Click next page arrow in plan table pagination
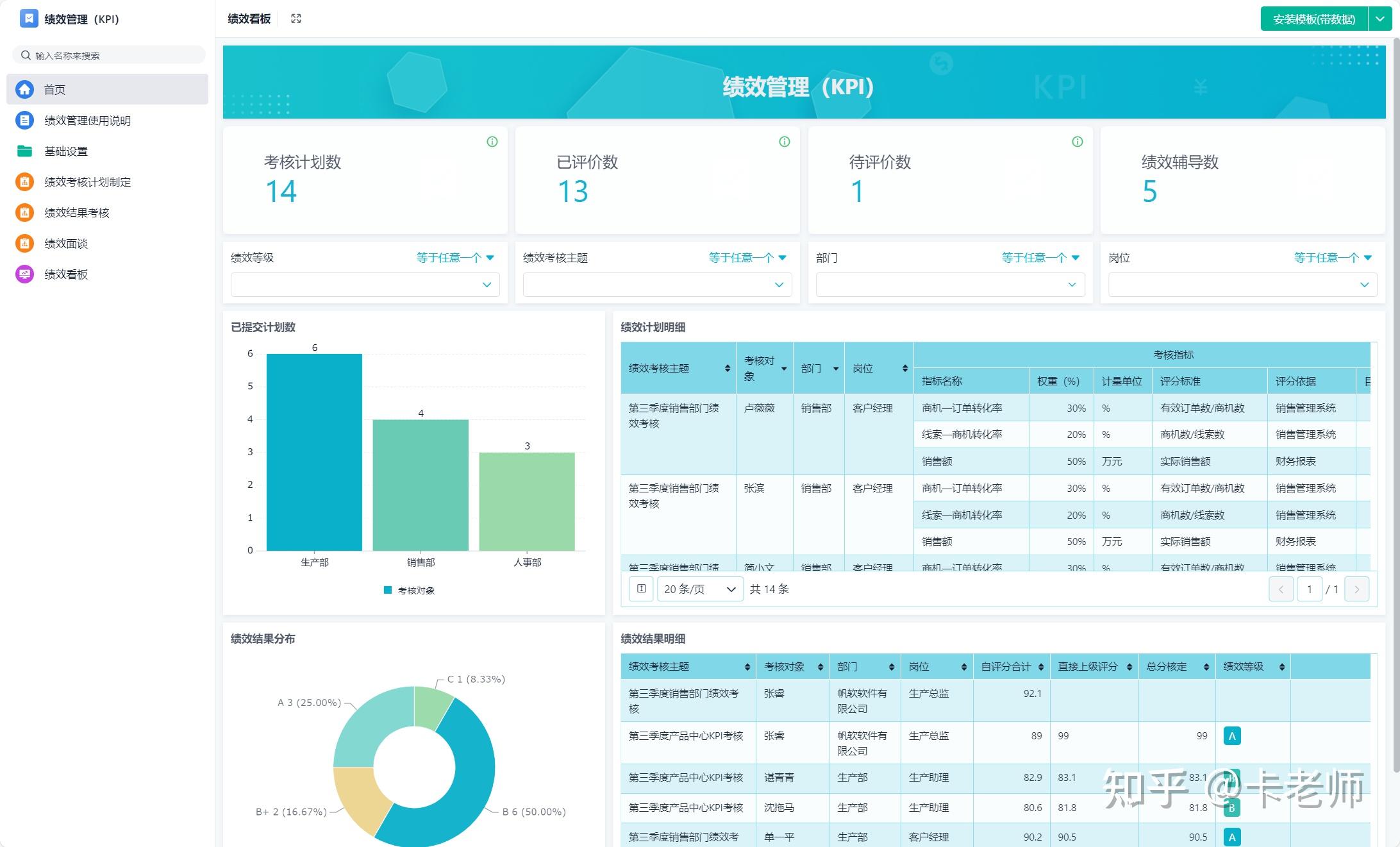 click(1356, 589)
